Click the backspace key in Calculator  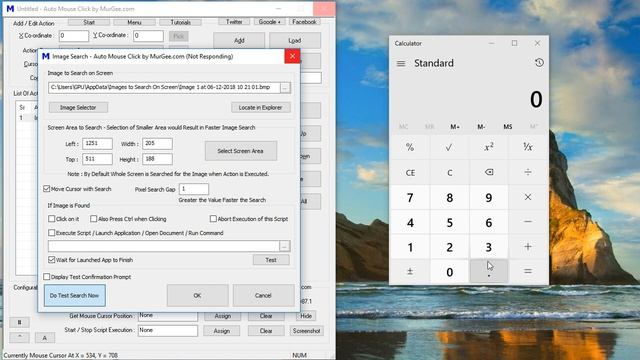coord(489,172)
